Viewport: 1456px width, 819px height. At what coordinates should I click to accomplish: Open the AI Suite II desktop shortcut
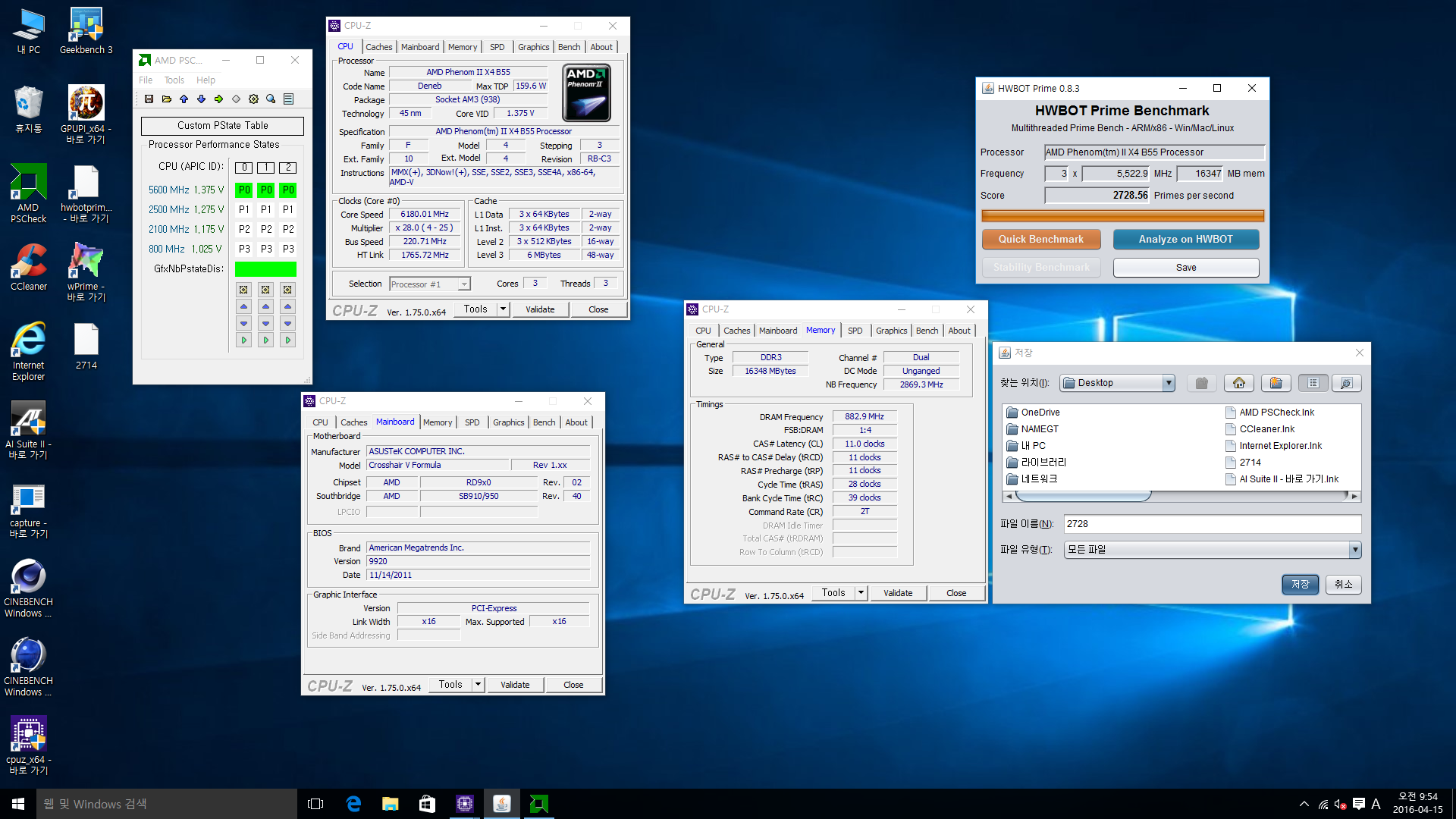click(x=28, y=429)
